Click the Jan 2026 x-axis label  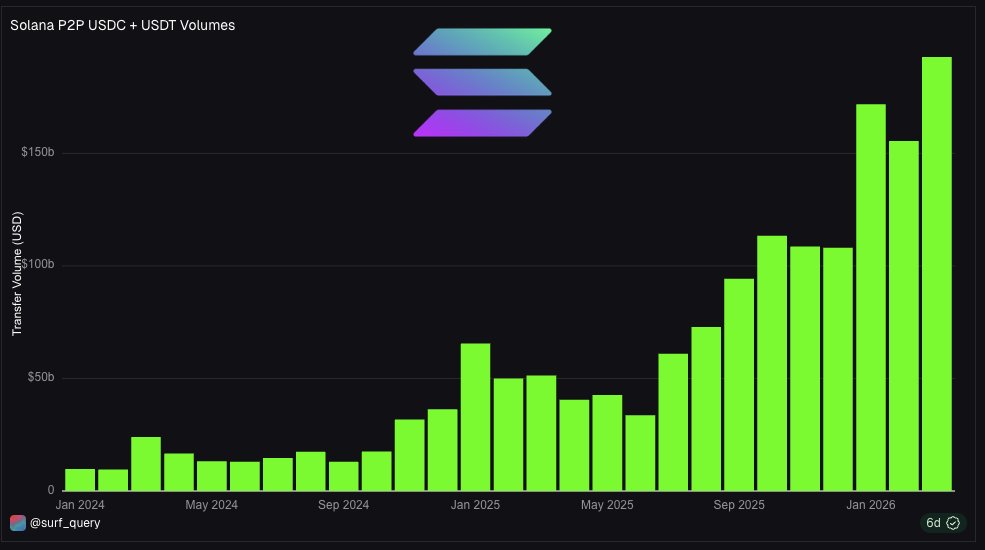click(x=870, y=504)
